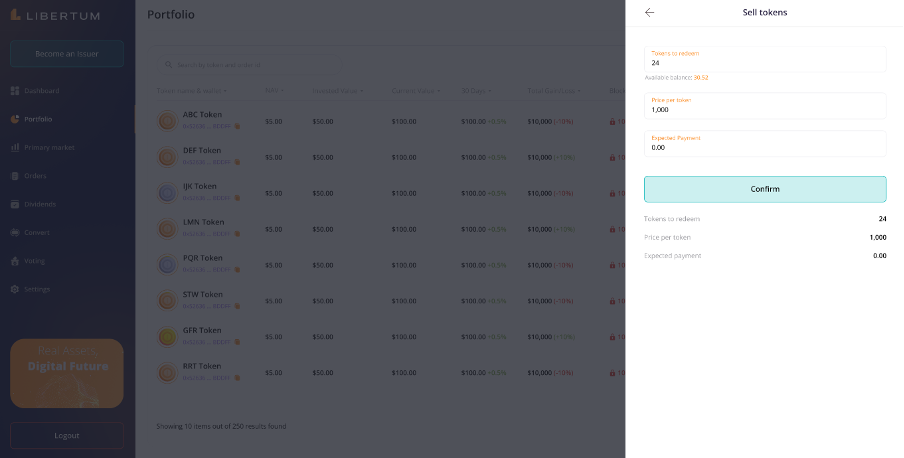The width and height of the screenshot is (904, 458).
Task: Click the Price per token field
Action: [765, 109]
